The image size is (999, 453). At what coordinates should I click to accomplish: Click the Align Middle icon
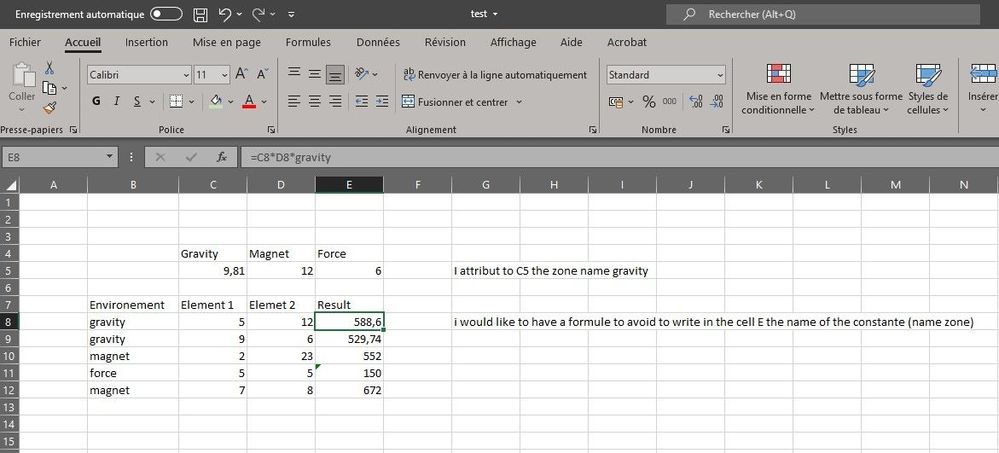tap(315, 75)
